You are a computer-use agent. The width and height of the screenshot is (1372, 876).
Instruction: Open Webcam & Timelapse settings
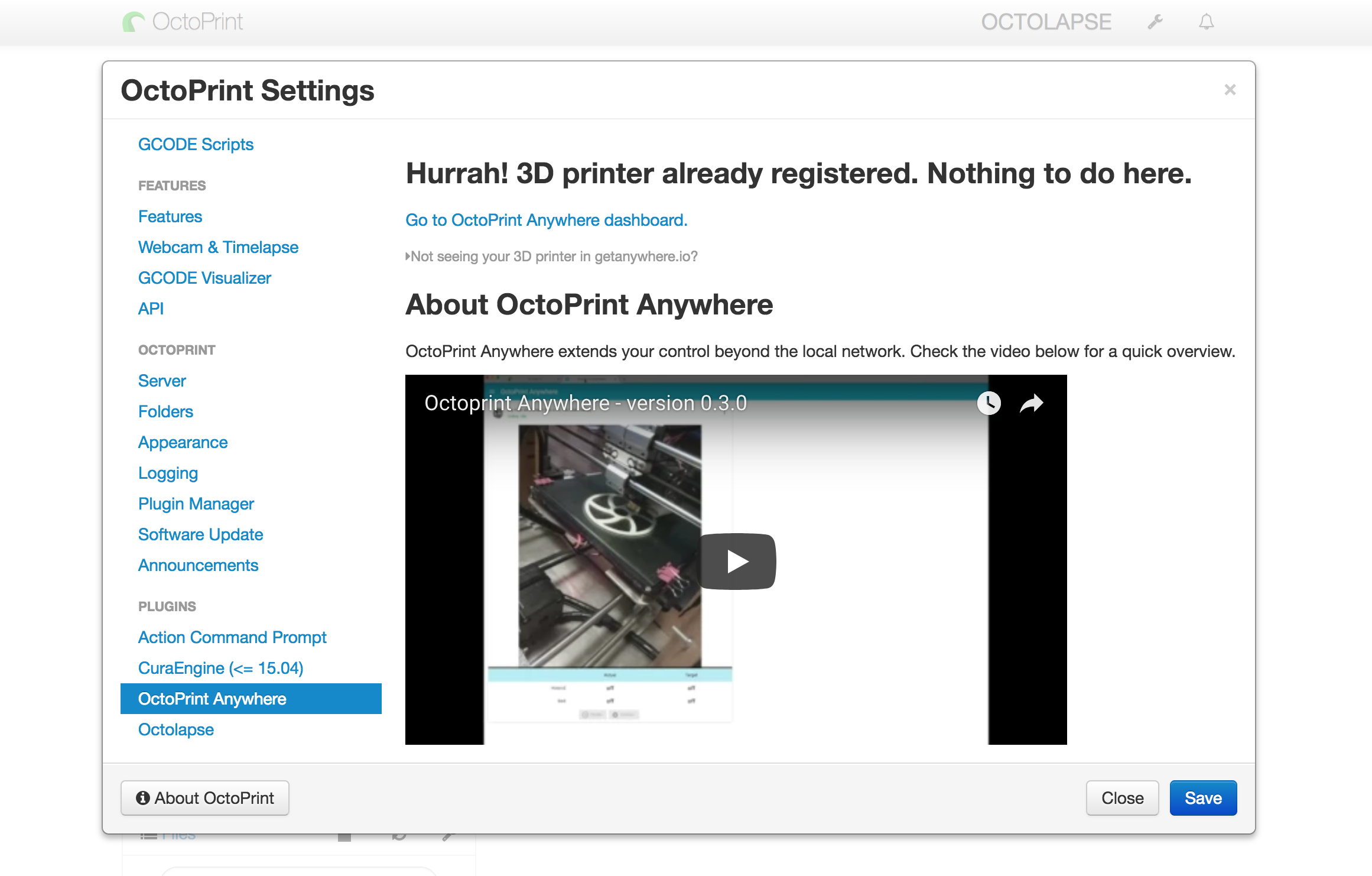[218, 247]
